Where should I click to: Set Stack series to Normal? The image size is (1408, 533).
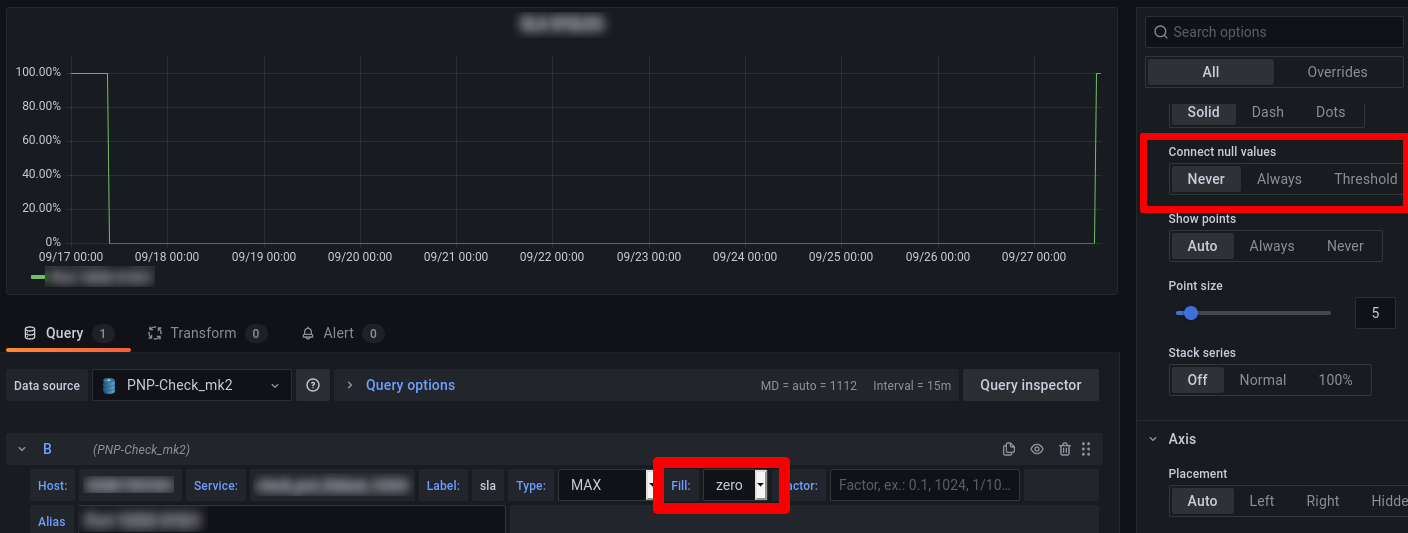(1262, 380)
